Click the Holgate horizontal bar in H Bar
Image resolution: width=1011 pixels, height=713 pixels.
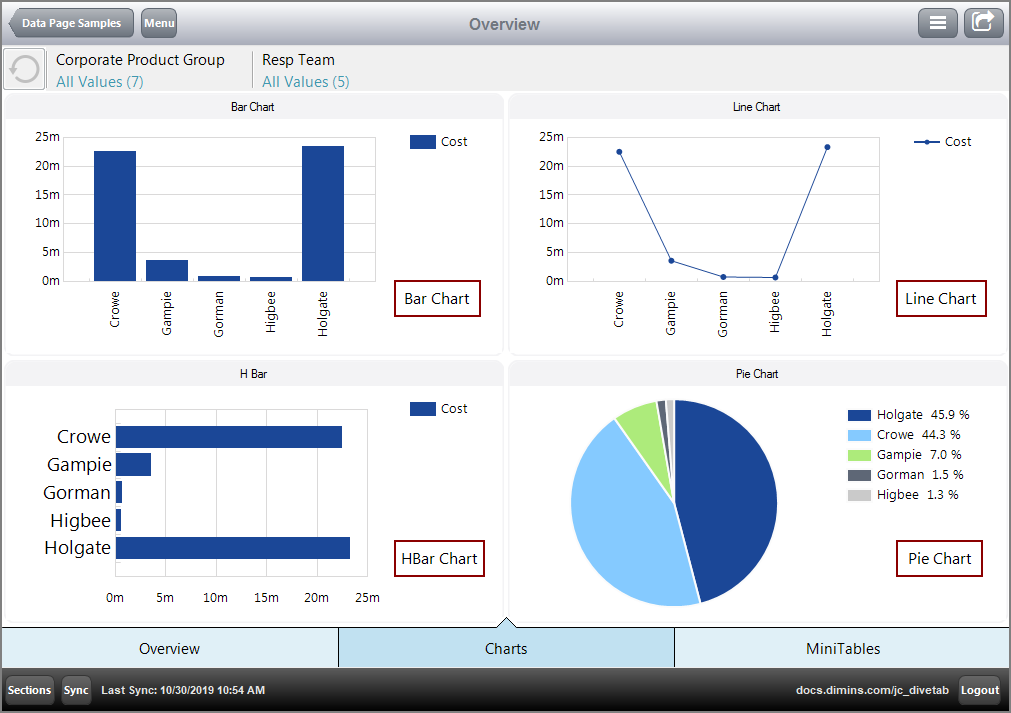click(x=233, y=548)
